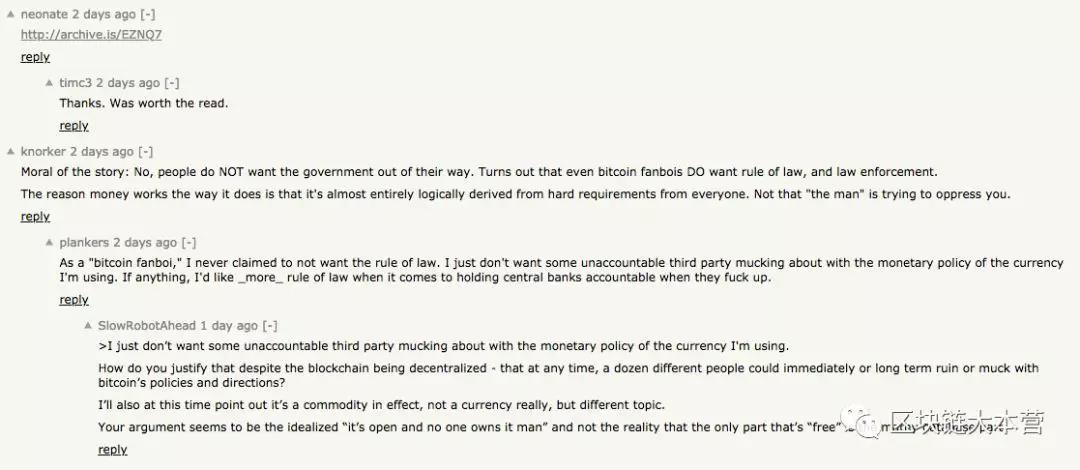Reply to plankers' comment
1080x470 pixels.
(x=74, y=300)
